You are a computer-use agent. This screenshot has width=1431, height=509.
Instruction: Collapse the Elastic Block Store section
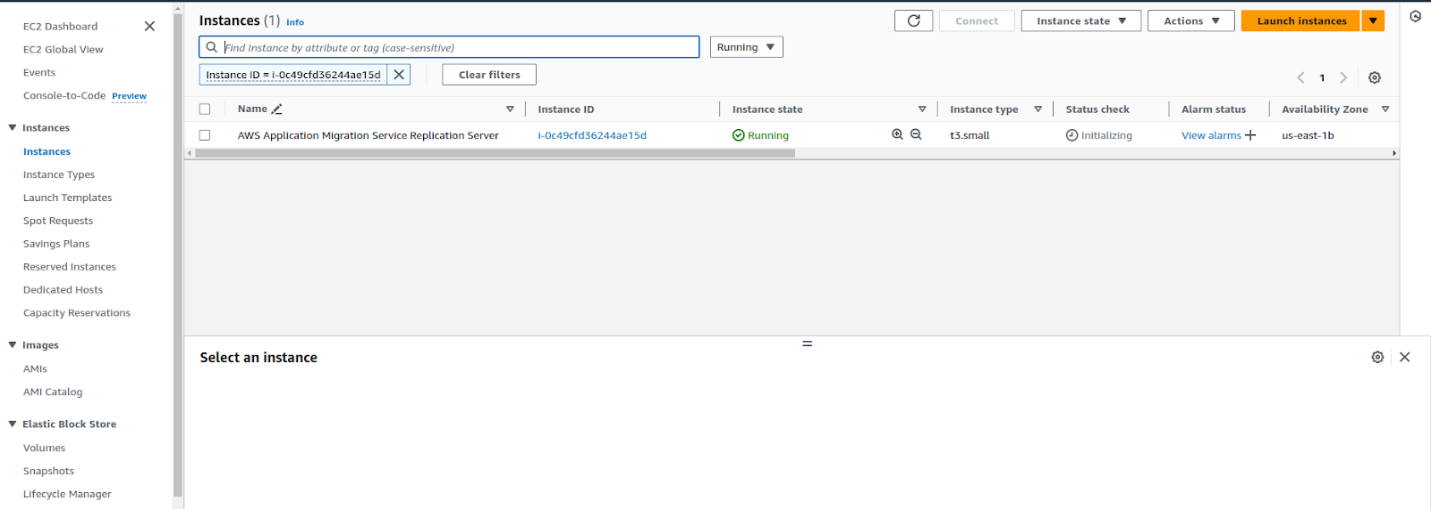[12, 424]
